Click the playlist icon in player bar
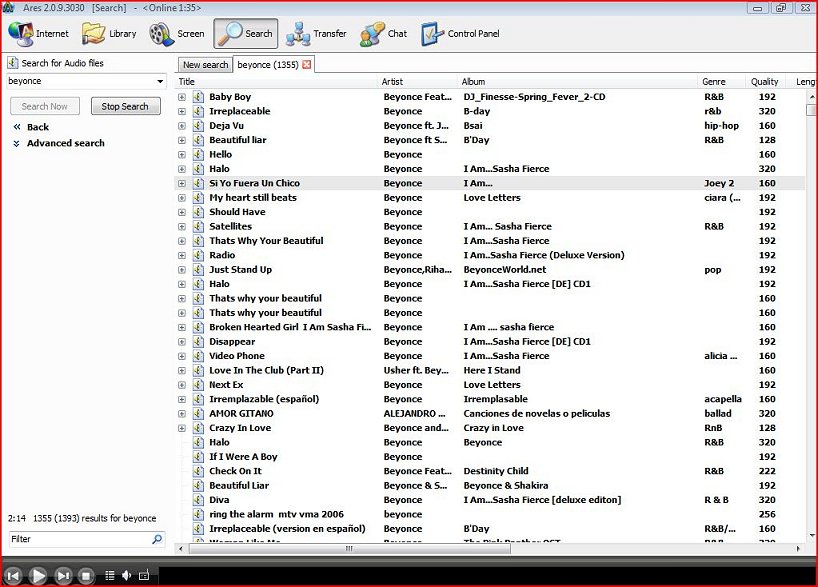 (110, 575)
